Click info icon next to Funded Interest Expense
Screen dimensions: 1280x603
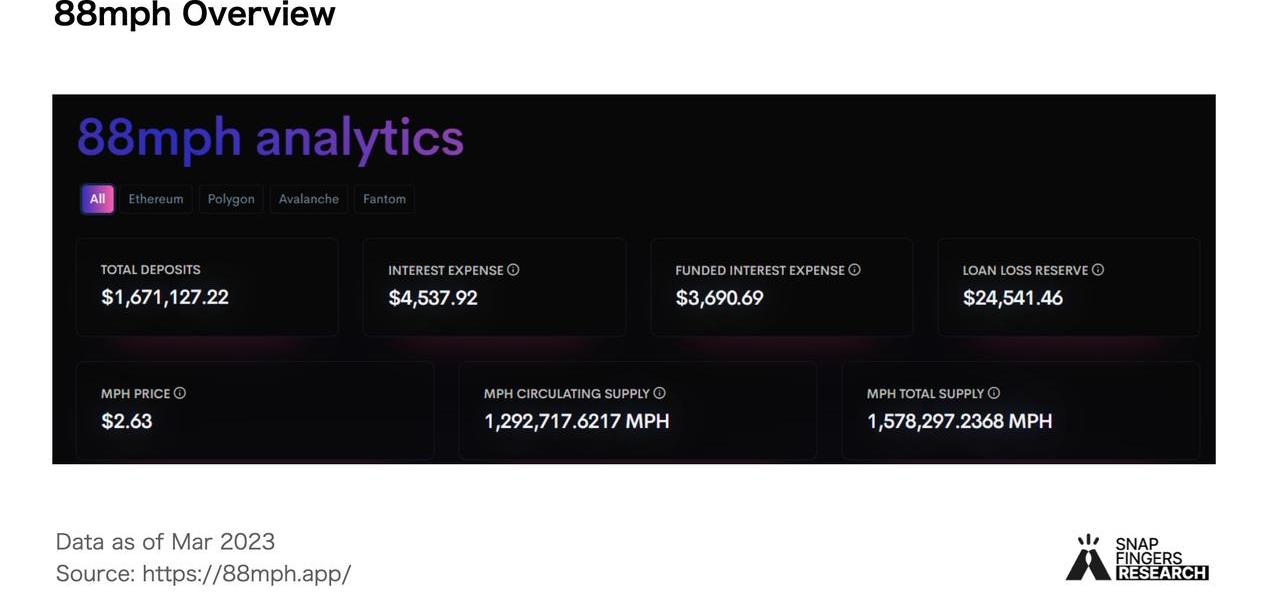(x=854, y=270)
